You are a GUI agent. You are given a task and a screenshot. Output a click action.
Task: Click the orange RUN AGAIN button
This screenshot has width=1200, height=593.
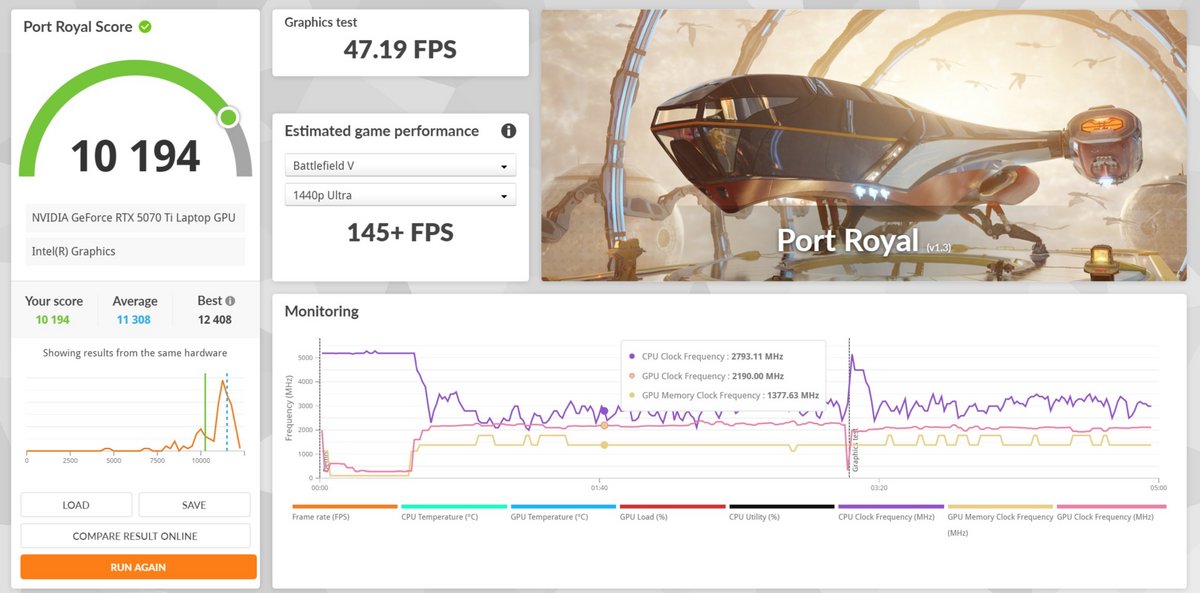139,567
